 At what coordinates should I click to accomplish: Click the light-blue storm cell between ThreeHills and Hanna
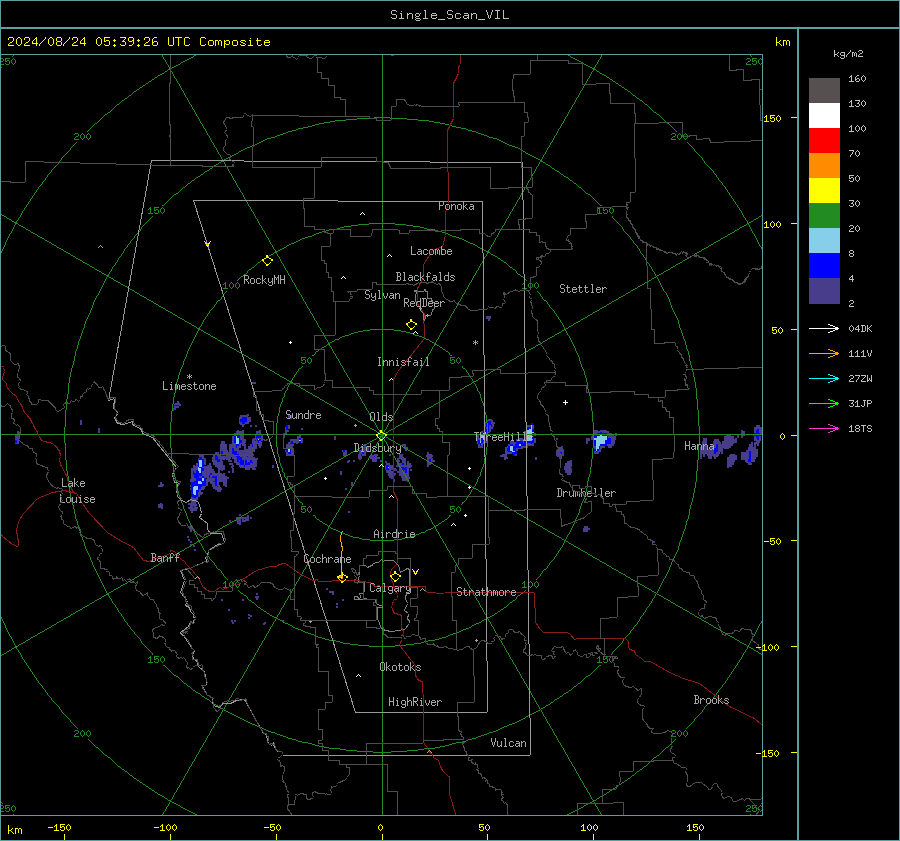pos(601,441)
